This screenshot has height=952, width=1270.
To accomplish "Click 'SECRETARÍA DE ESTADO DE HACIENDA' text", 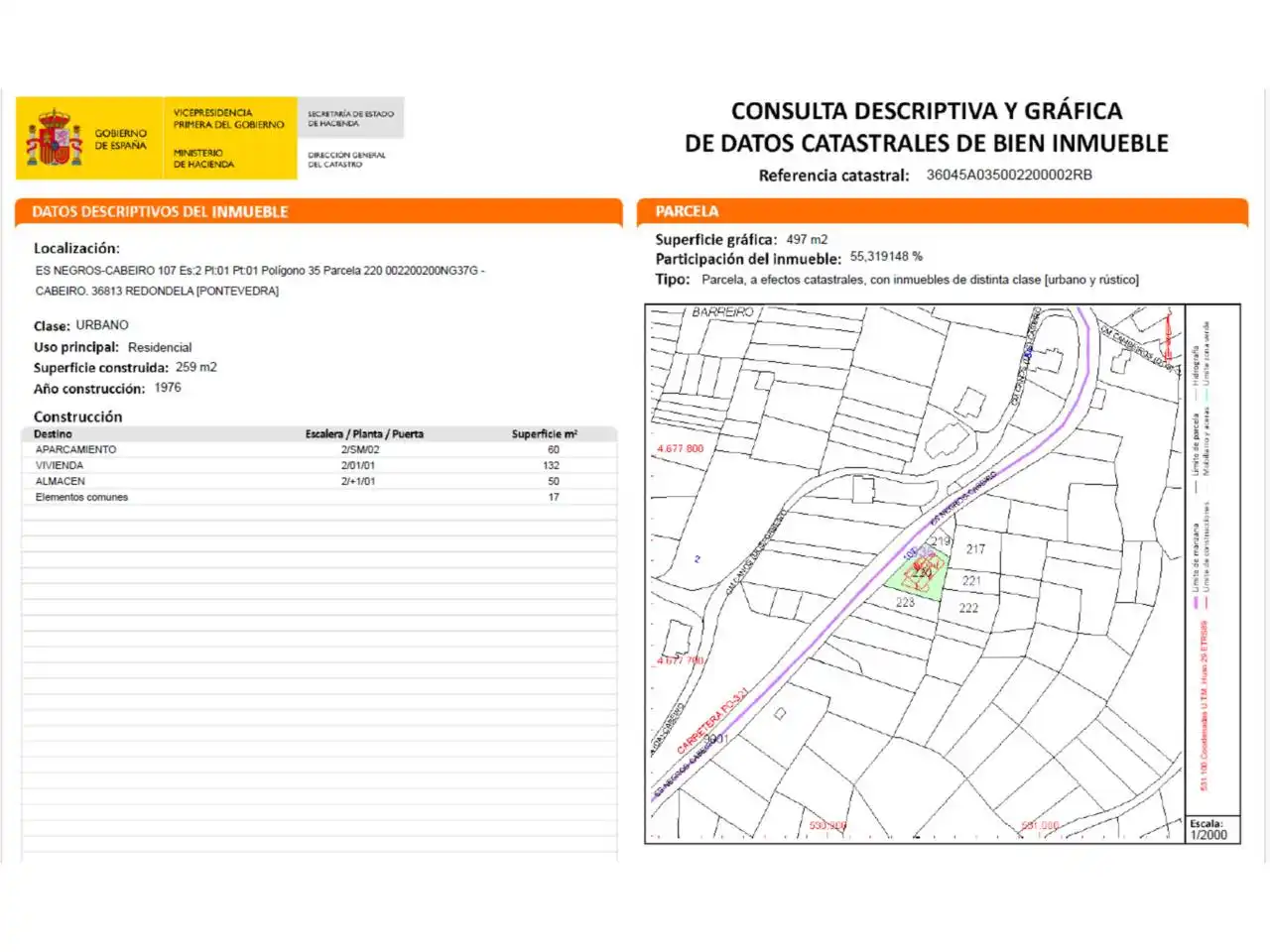I will tap(350, 119).
